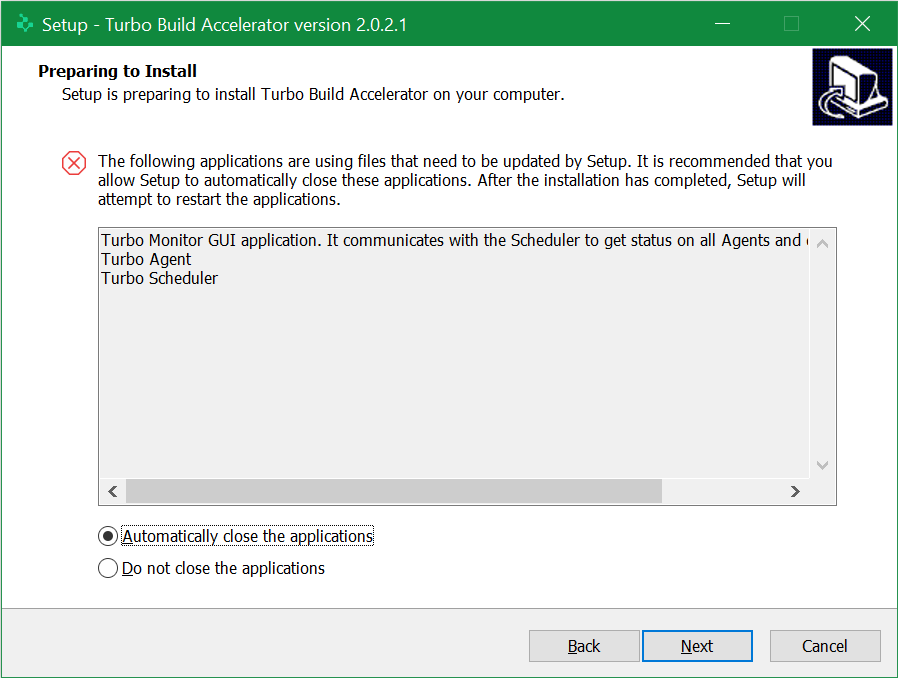This screenshot has width=898, height=678.
Task: Click the horizontal scrollbar thumb
Action: [x=393, y=491]
